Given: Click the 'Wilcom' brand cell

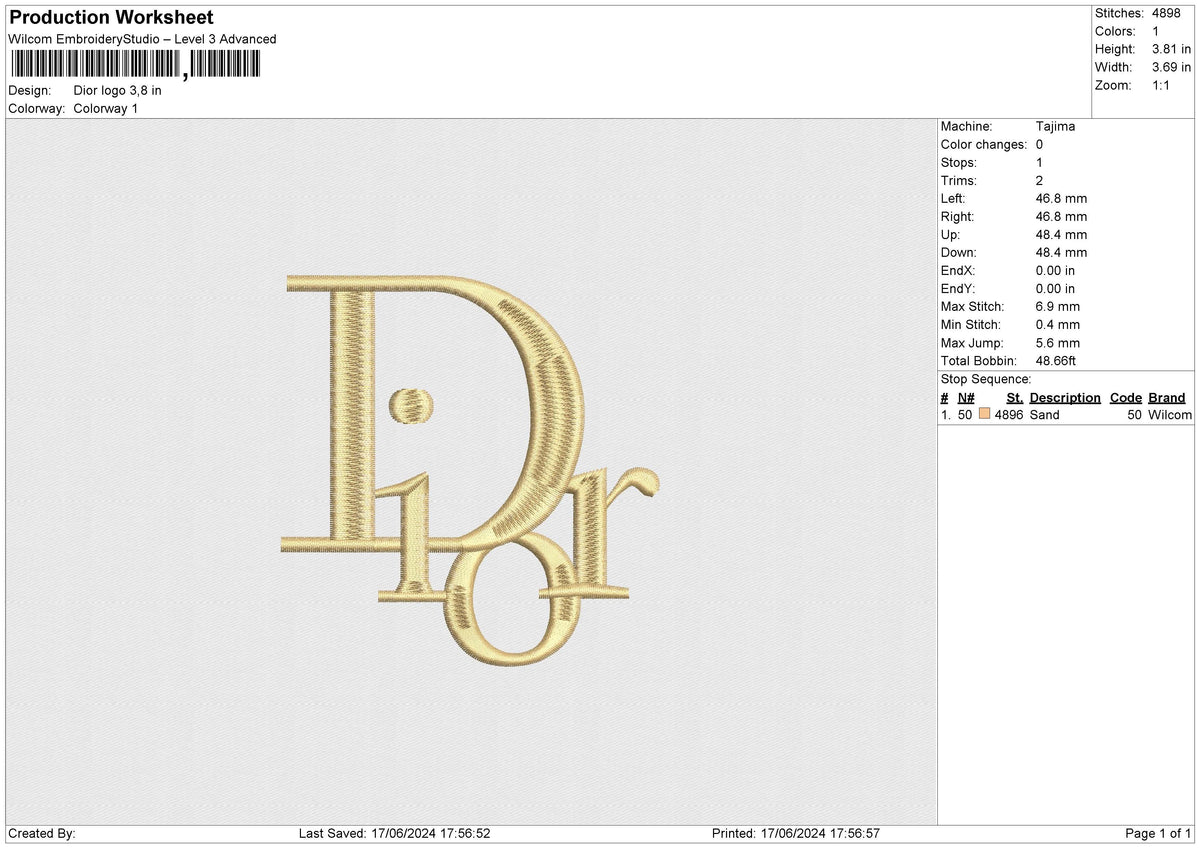Looking at the screenshot, I should coord(1170,415).
